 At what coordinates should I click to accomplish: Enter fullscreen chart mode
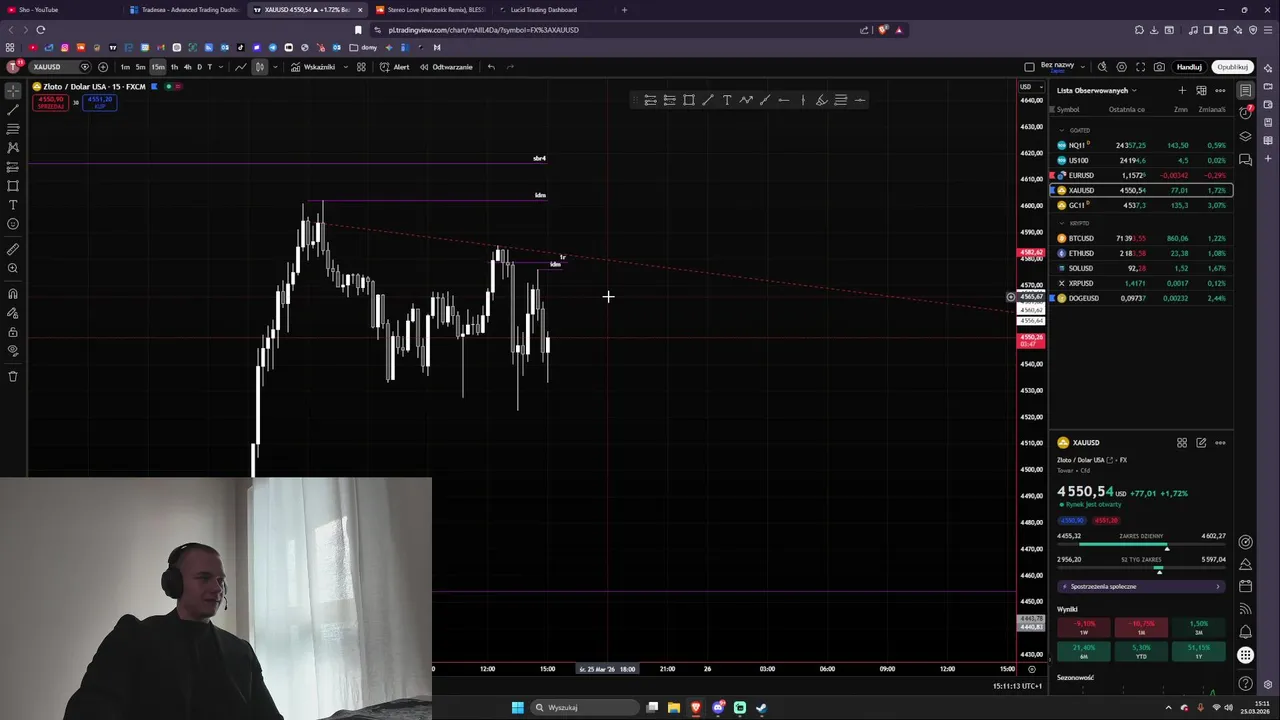pos(1140,67)
